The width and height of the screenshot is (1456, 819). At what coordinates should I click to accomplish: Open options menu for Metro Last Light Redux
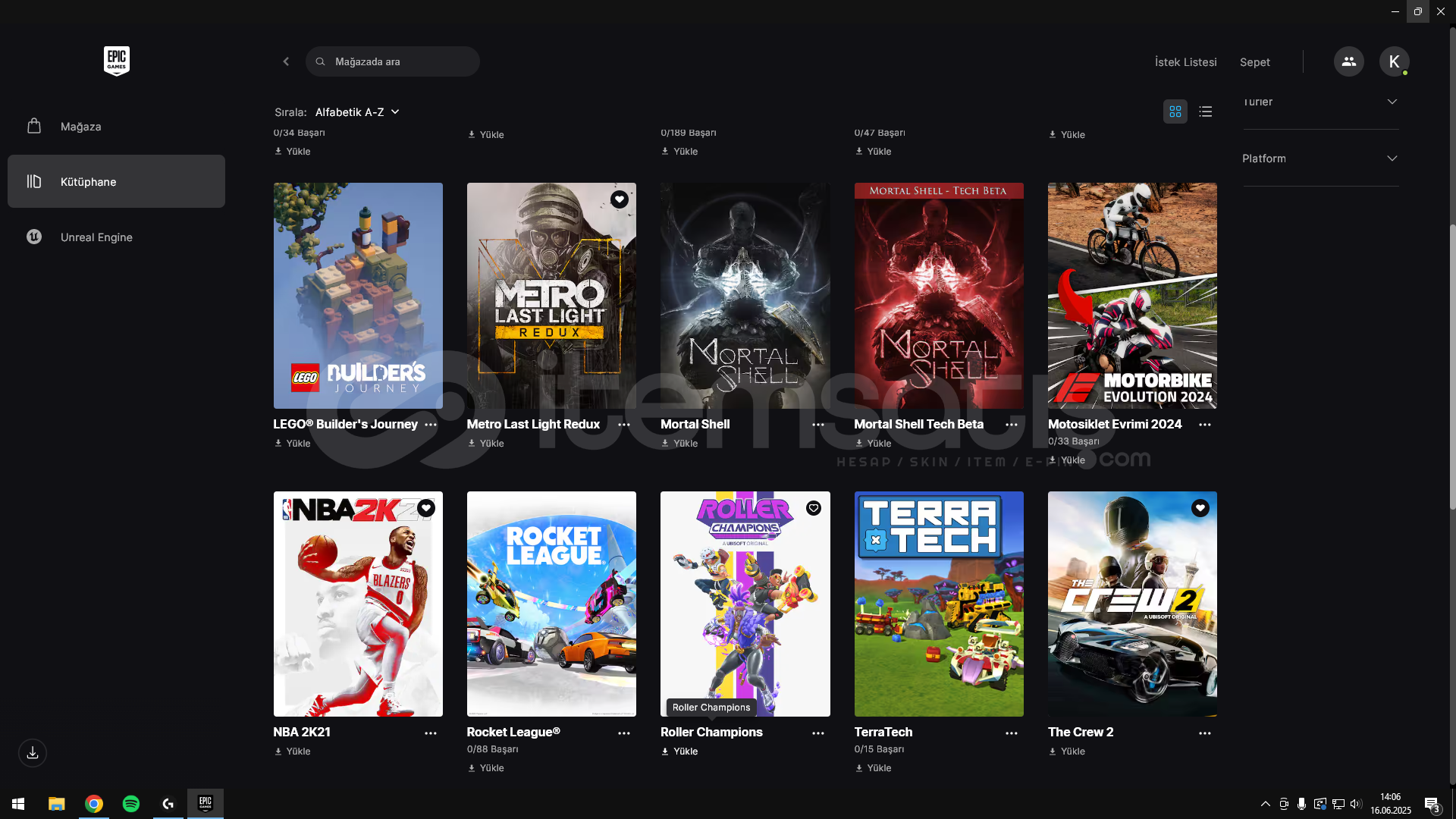[624, 425]
